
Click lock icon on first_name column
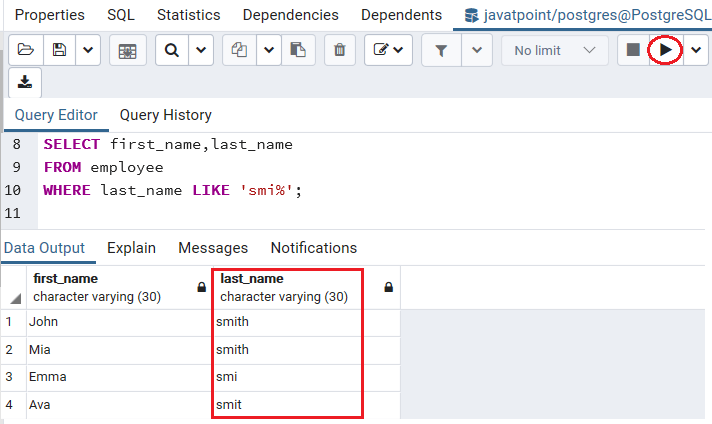[202, 287]
